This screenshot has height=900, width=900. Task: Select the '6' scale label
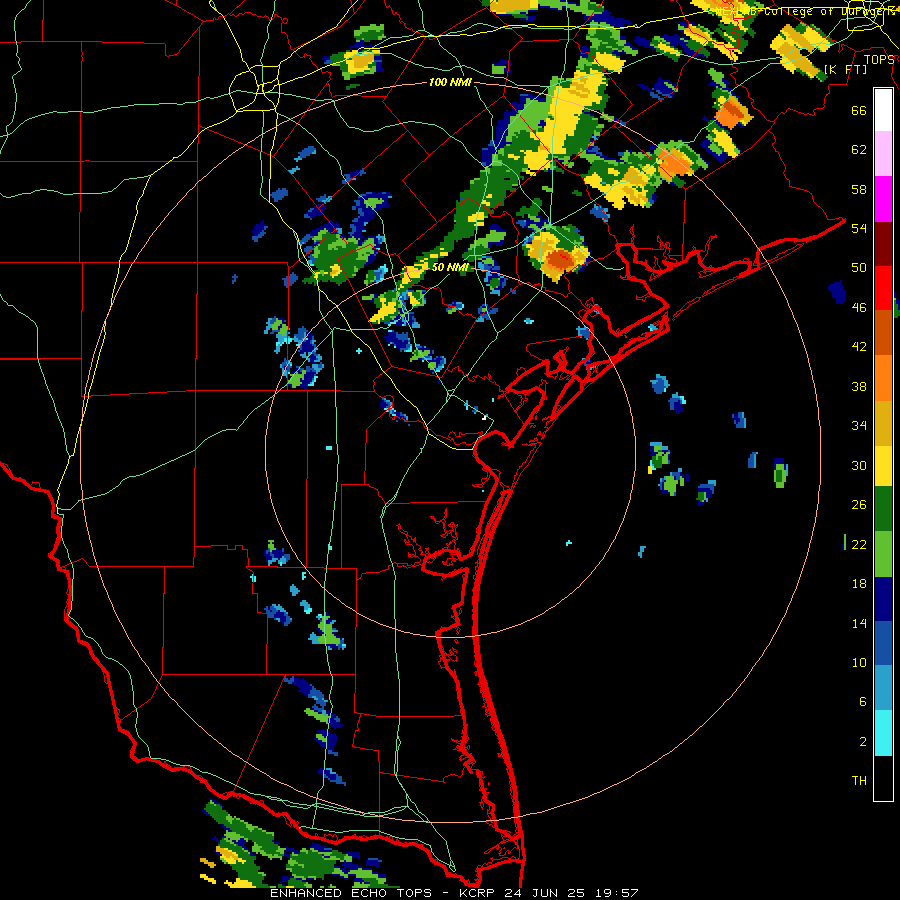pyautogui.click(x=863, y=702)
